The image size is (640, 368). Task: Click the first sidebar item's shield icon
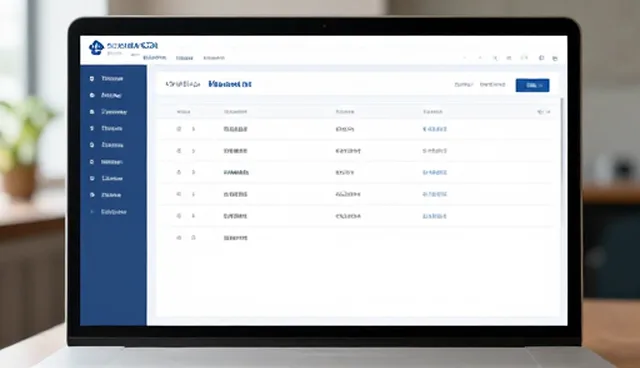(92, 78)
